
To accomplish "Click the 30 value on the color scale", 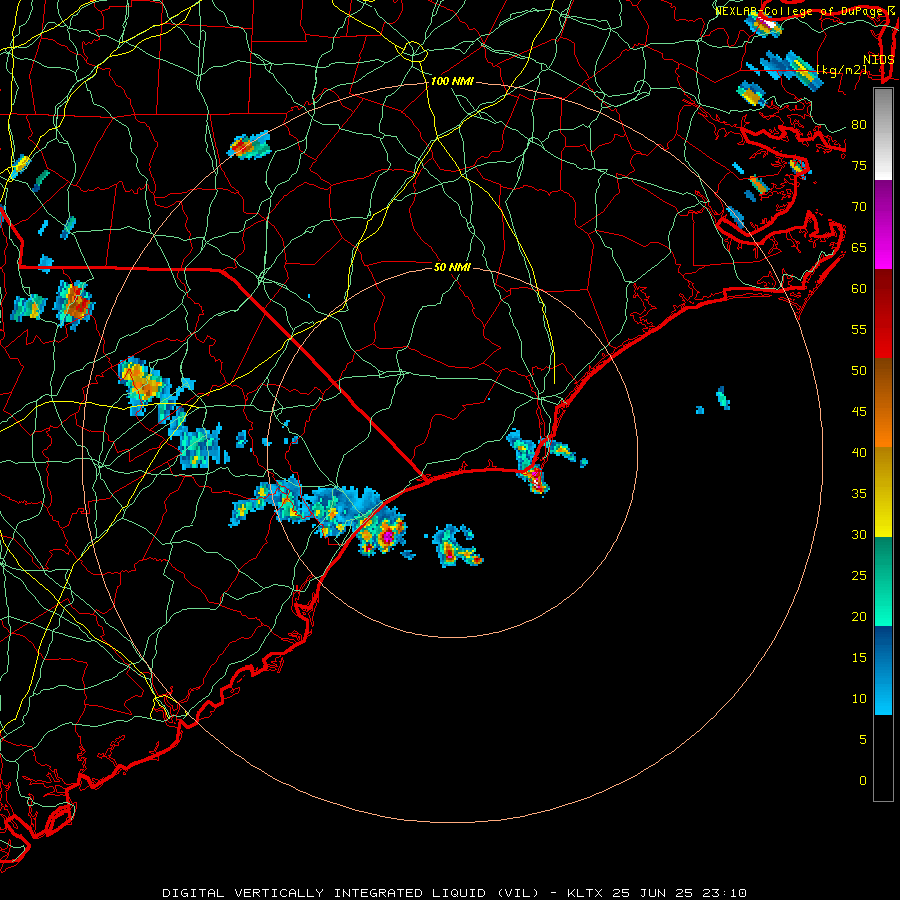I will [859, 535].
